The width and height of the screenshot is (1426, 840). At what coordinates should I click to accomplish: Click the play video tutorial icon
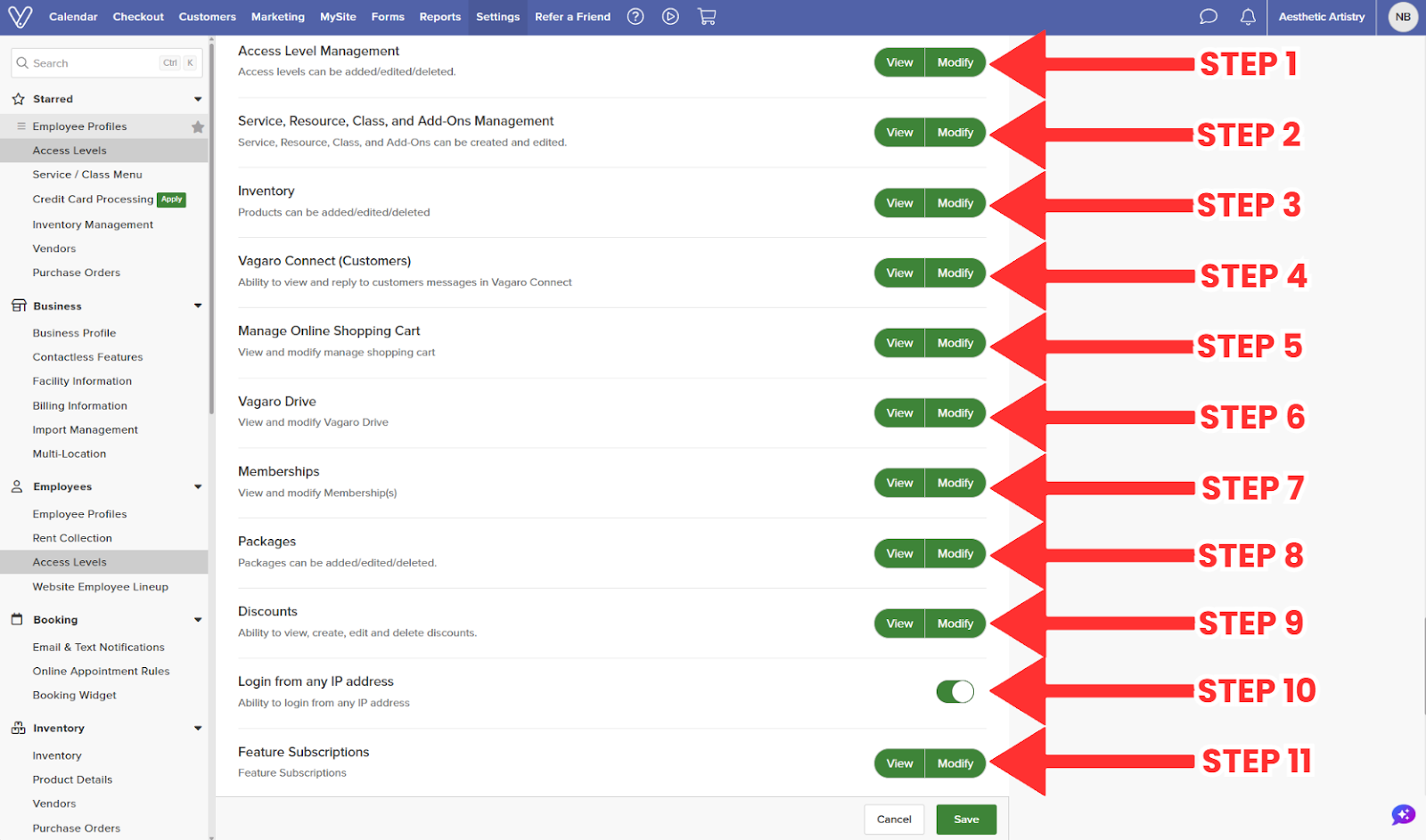(670, 16)
